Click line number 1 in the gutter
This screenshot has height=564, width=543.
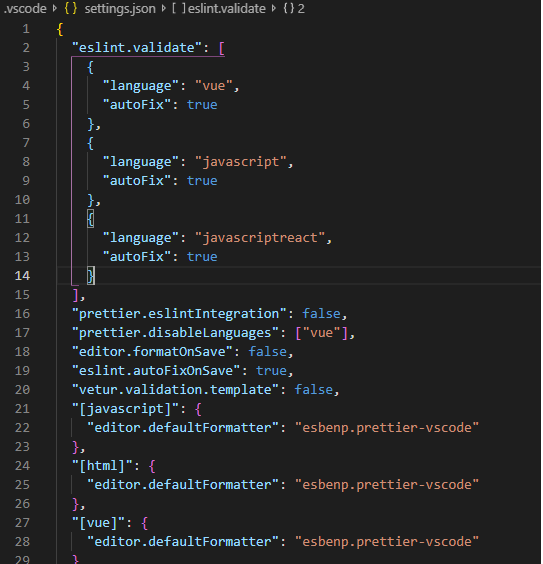[26, 29]
